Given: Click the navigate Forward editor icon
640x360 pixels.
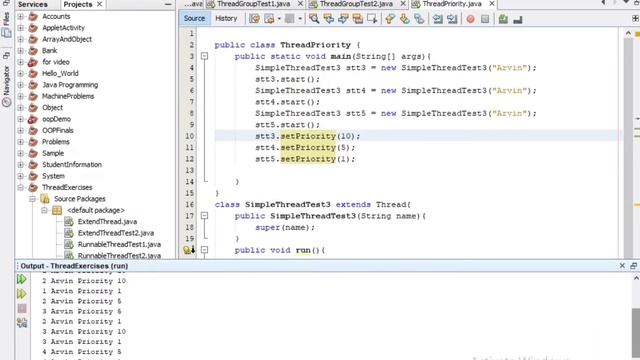Looking at the screenshot, I should click(x=289, y=19).
